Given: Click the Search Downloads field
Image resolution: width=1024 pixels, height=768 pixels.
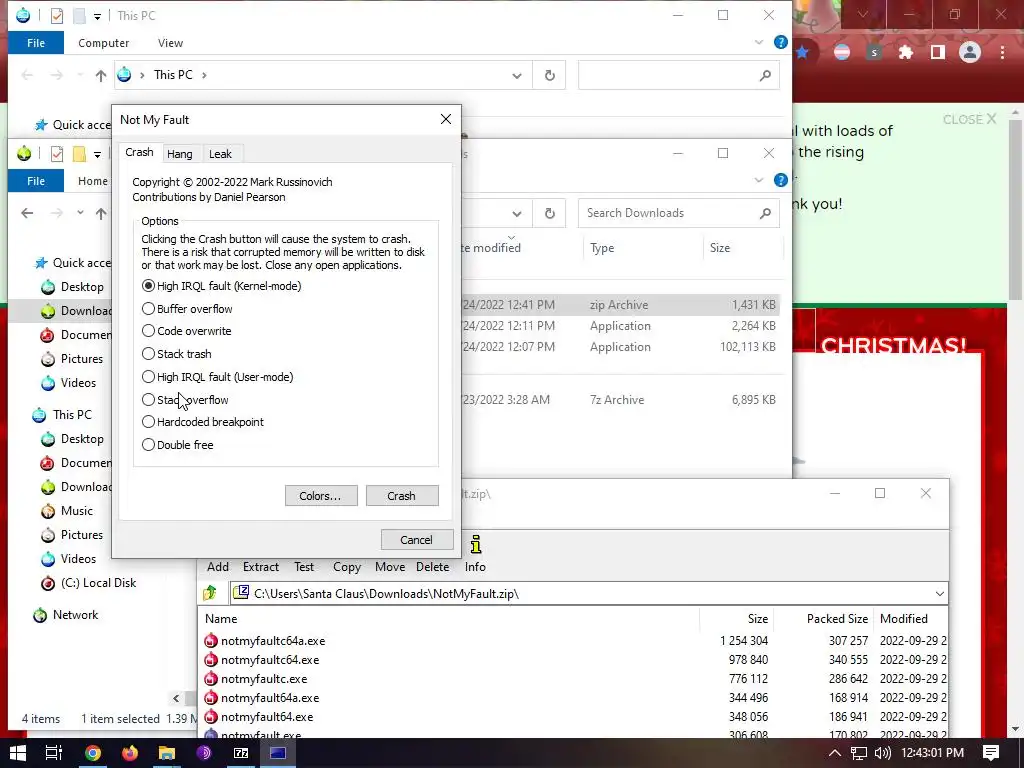Looking at the screenshot, I should 679,214.
